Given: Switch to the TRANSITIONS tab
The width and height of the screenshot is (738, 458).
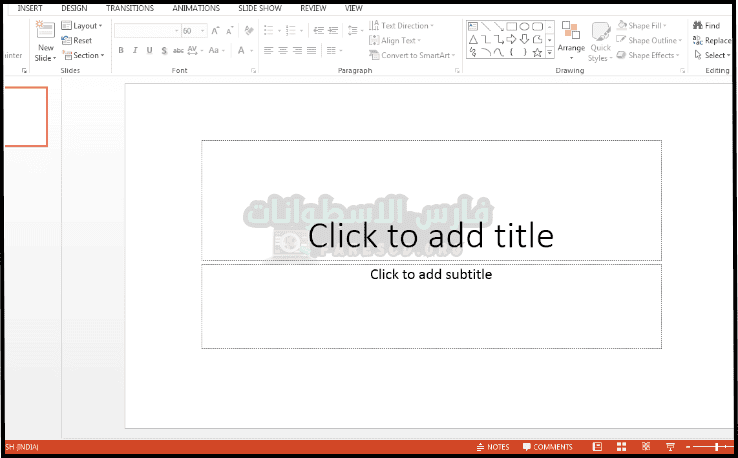Looking at the screenshot, I should (x=130, y=8).
